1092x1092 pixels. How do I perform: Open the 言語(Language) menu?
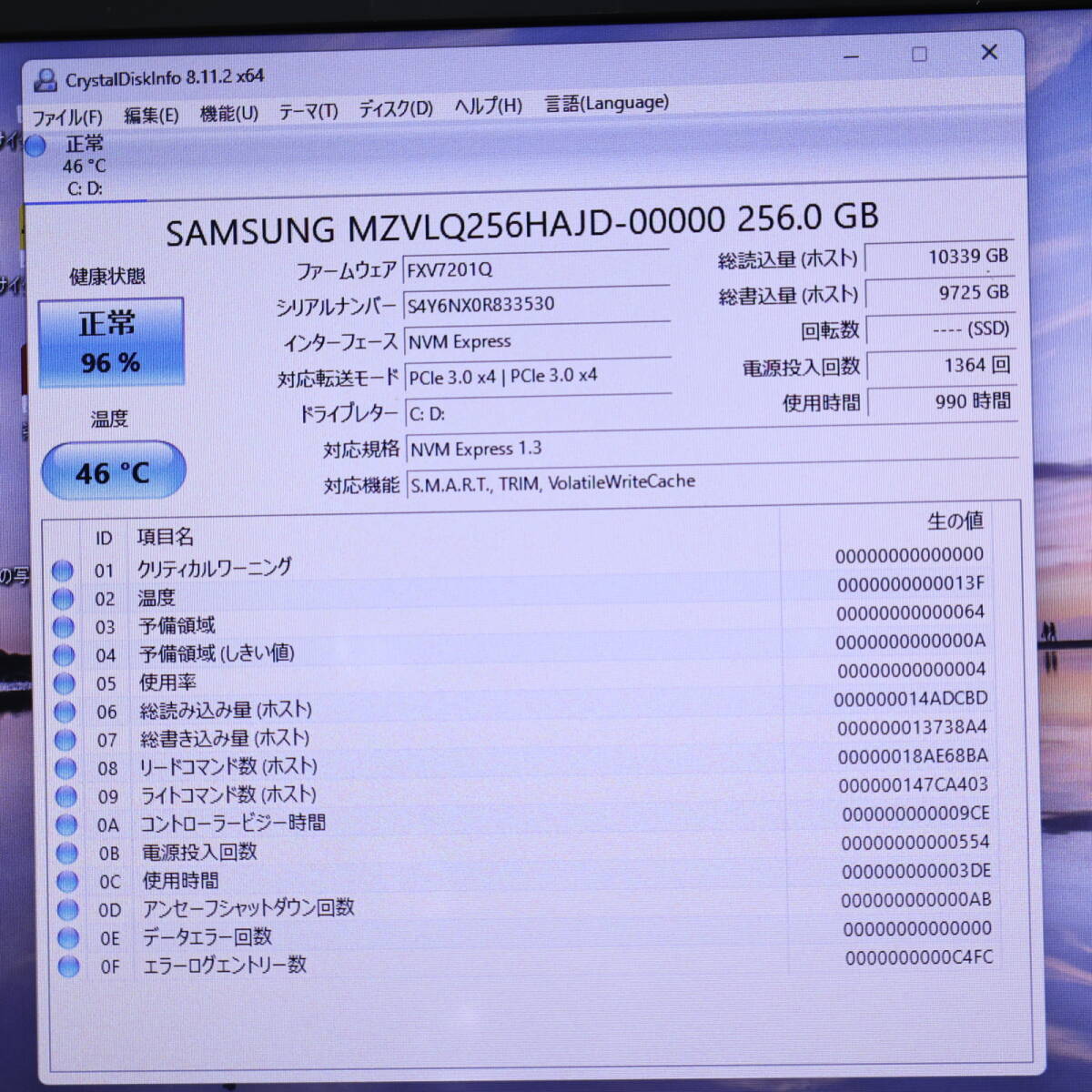(607, 103)
